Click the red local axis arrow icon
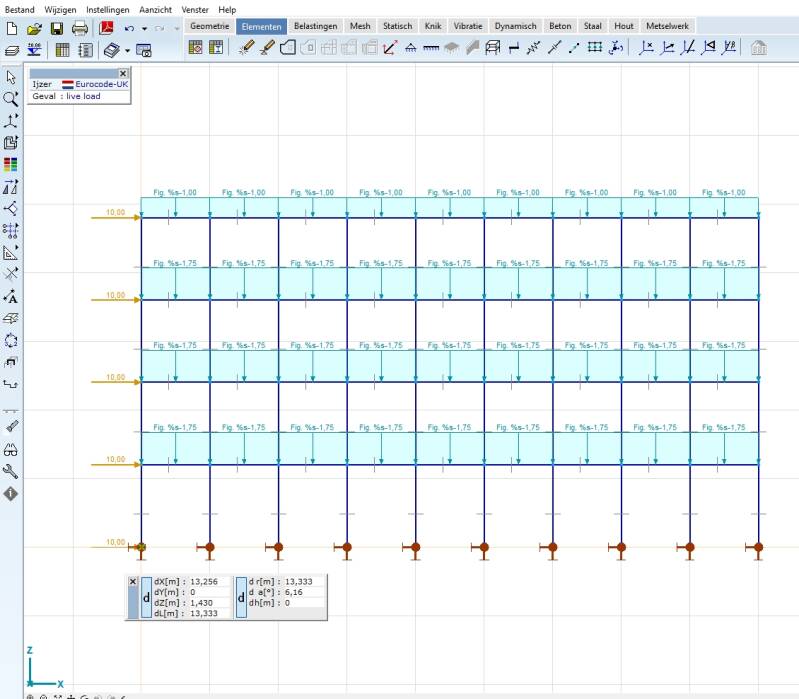 (390, 48)
